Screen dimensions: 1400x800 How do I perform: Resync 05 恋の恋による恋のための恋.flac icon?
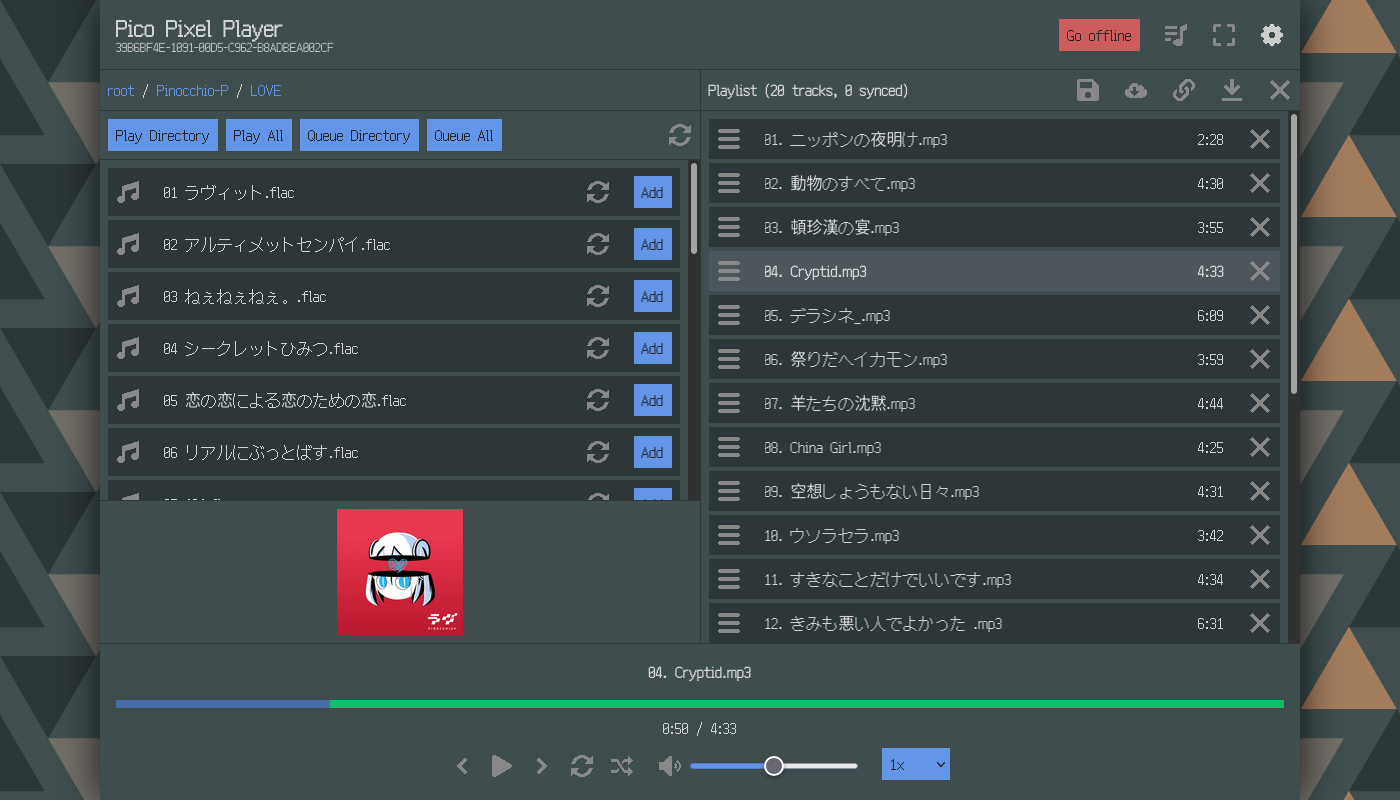coord(598,400)
